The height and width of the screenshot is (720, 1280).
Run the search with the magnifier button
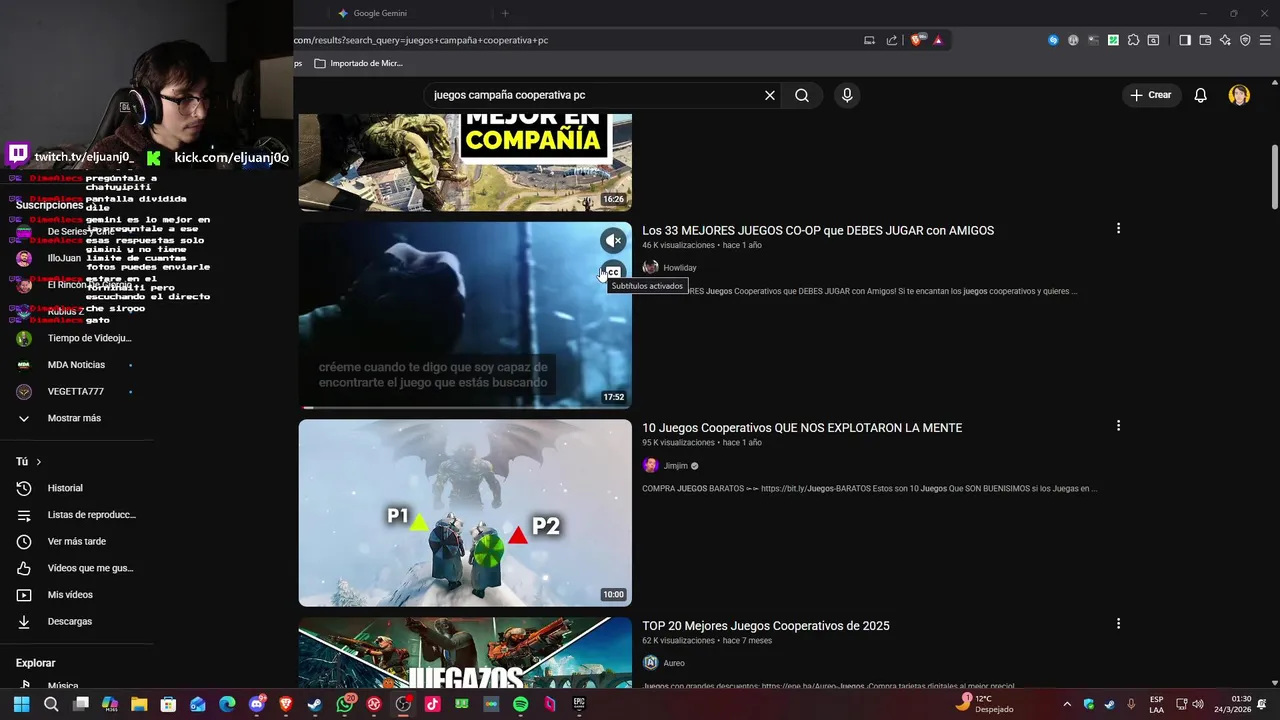[802, 95]
